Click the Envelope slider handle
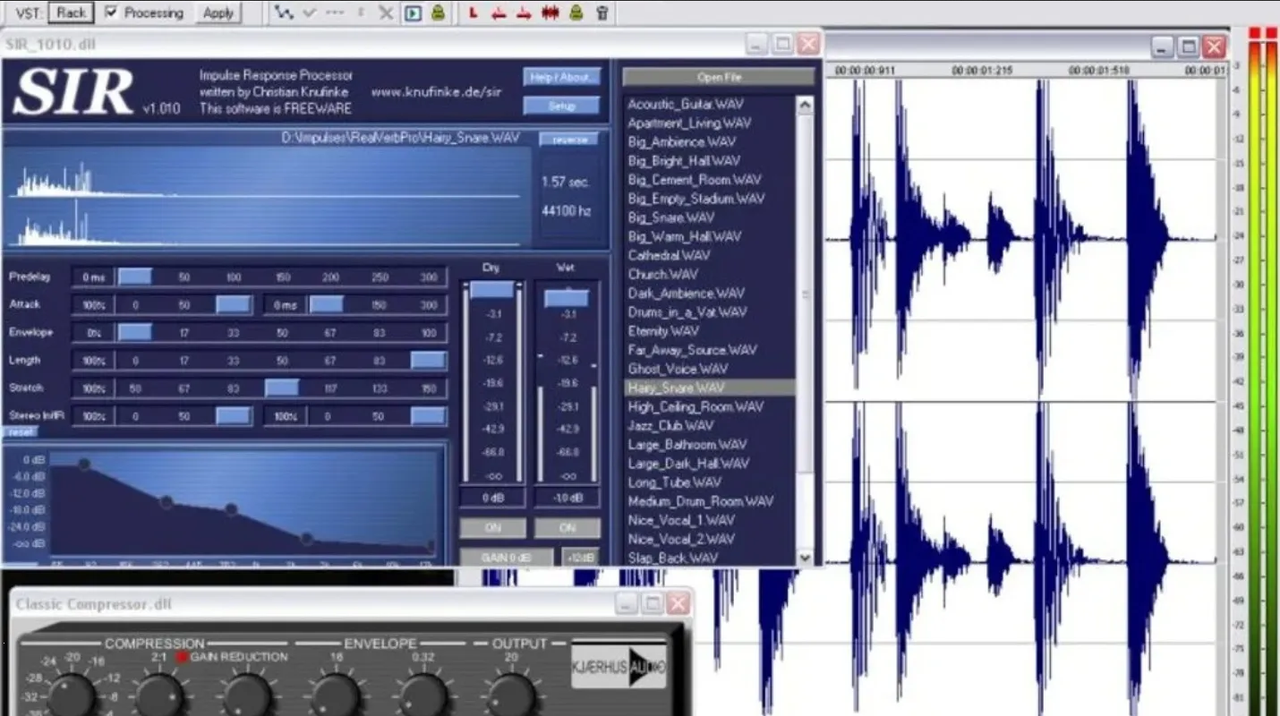The height and width of the screenshot is (716, 1280). 135,332
